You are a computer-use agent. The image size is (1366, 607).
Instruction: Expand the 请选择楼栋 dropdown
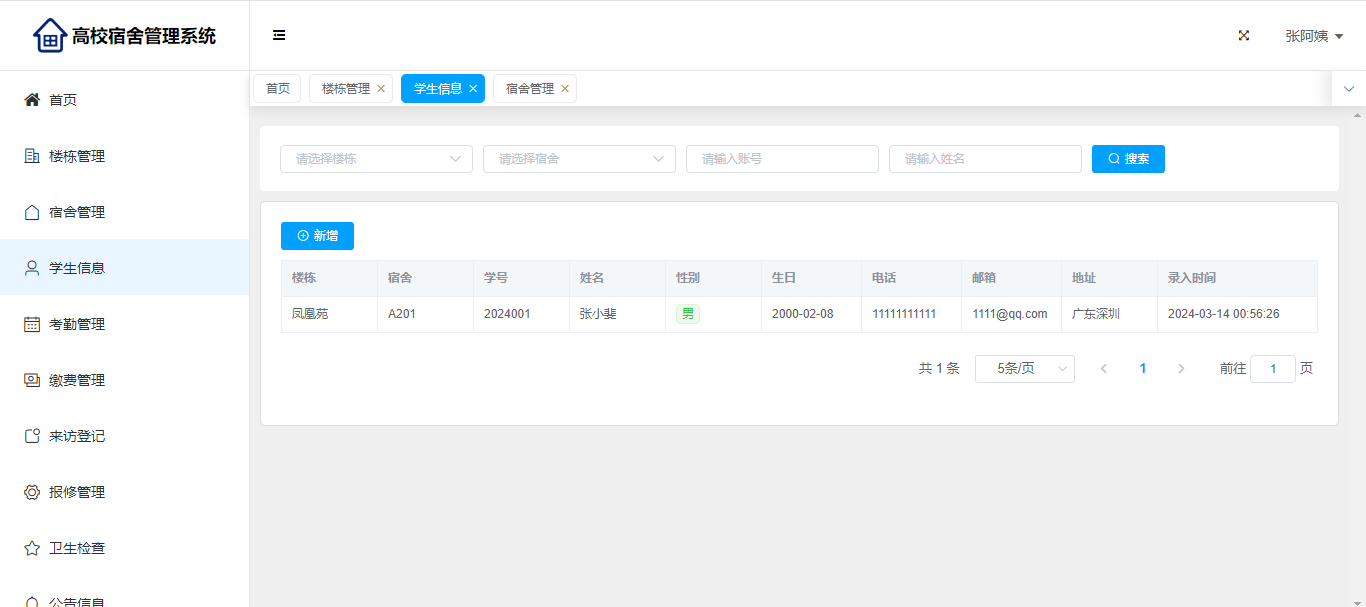376,159
